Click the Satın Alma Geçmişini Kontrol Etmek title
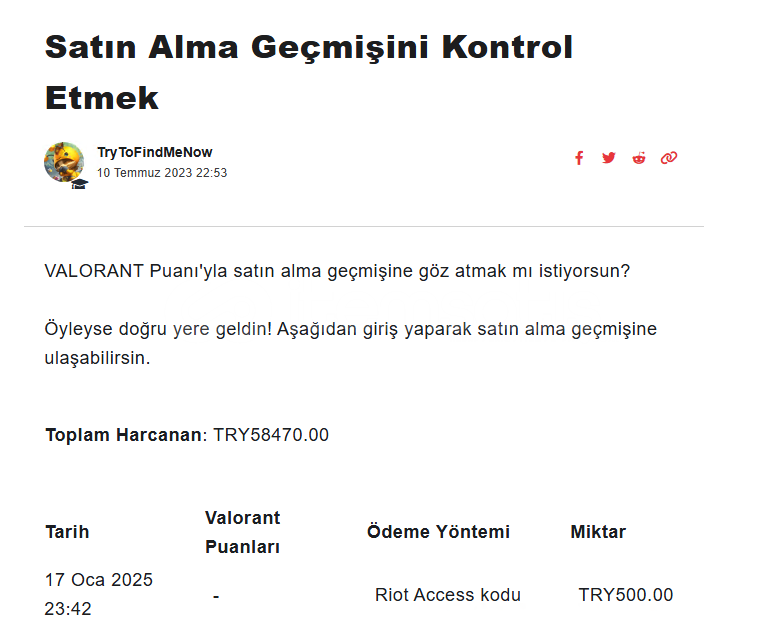This screenshot has height=623, width=783. (x=308, y=71)
